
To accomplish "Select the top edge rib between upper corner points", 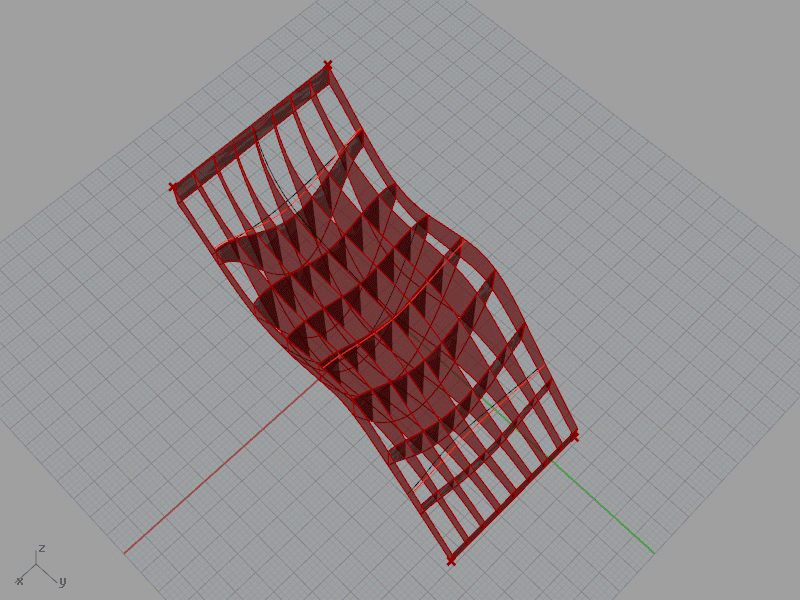I will pos(250,125).
